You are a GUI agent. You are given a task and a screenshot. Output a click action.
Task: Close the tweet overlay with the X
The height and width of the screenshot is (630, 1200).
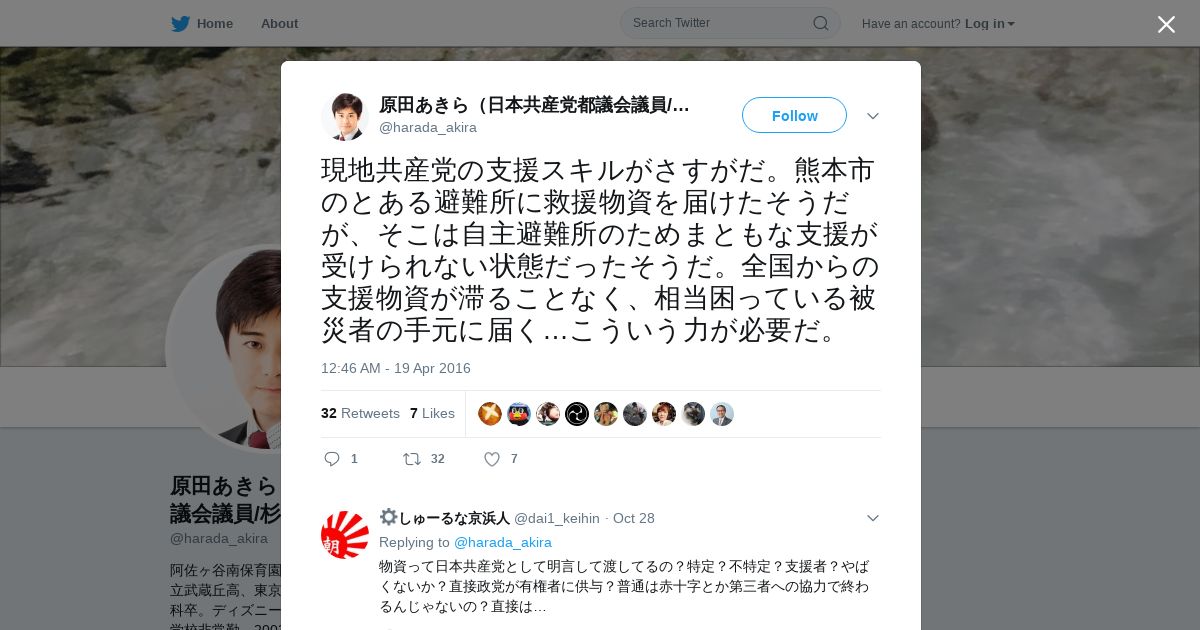point(1166,24)
